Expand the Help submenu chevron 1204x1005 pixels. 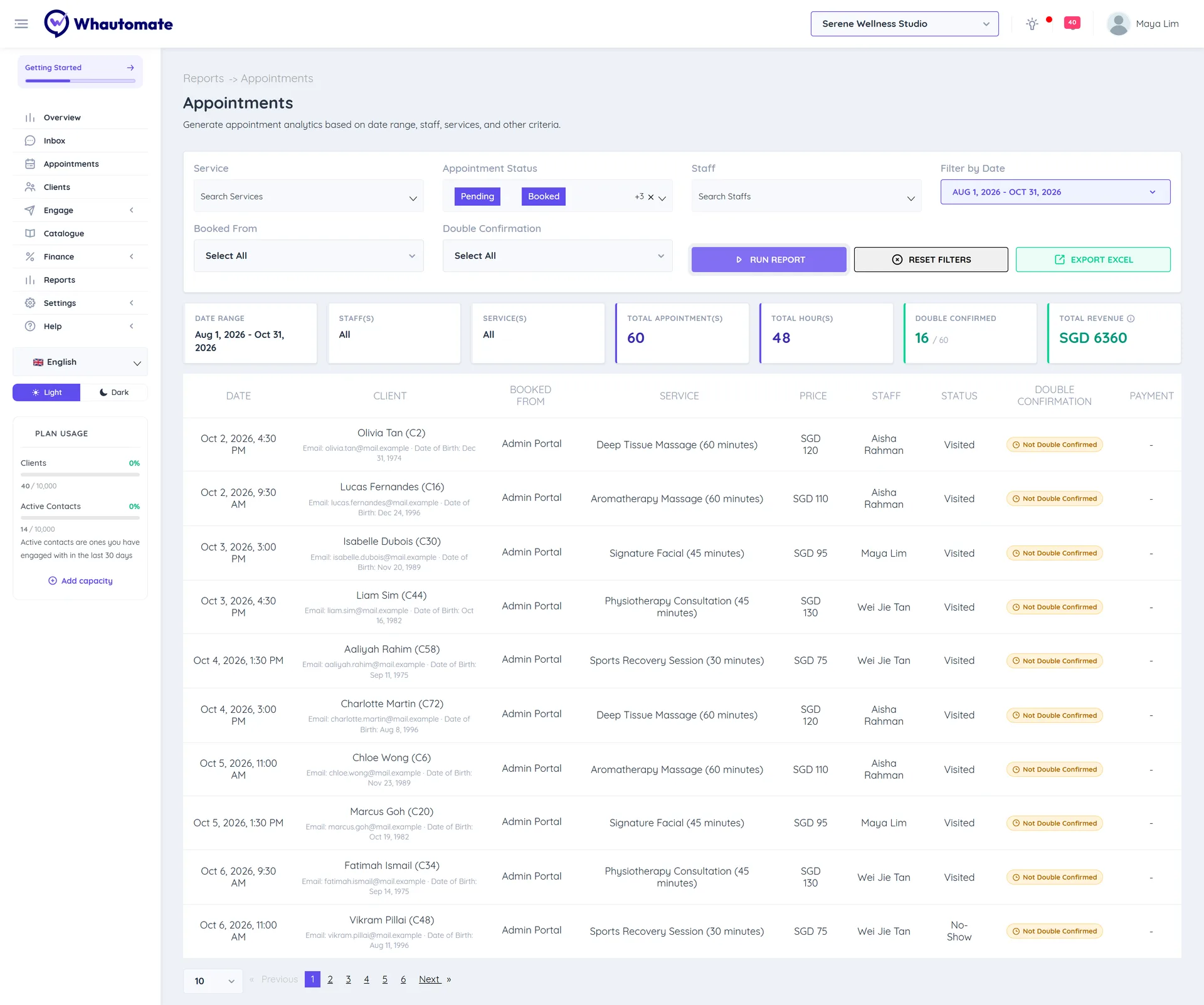pyautogui.click(x=132, y=327)
